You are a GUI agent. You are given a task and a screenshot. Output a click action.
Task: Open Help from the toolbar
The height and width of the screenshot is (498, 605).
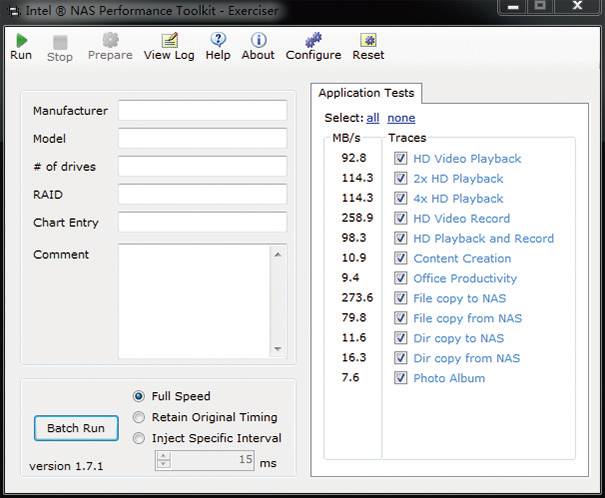218,40
